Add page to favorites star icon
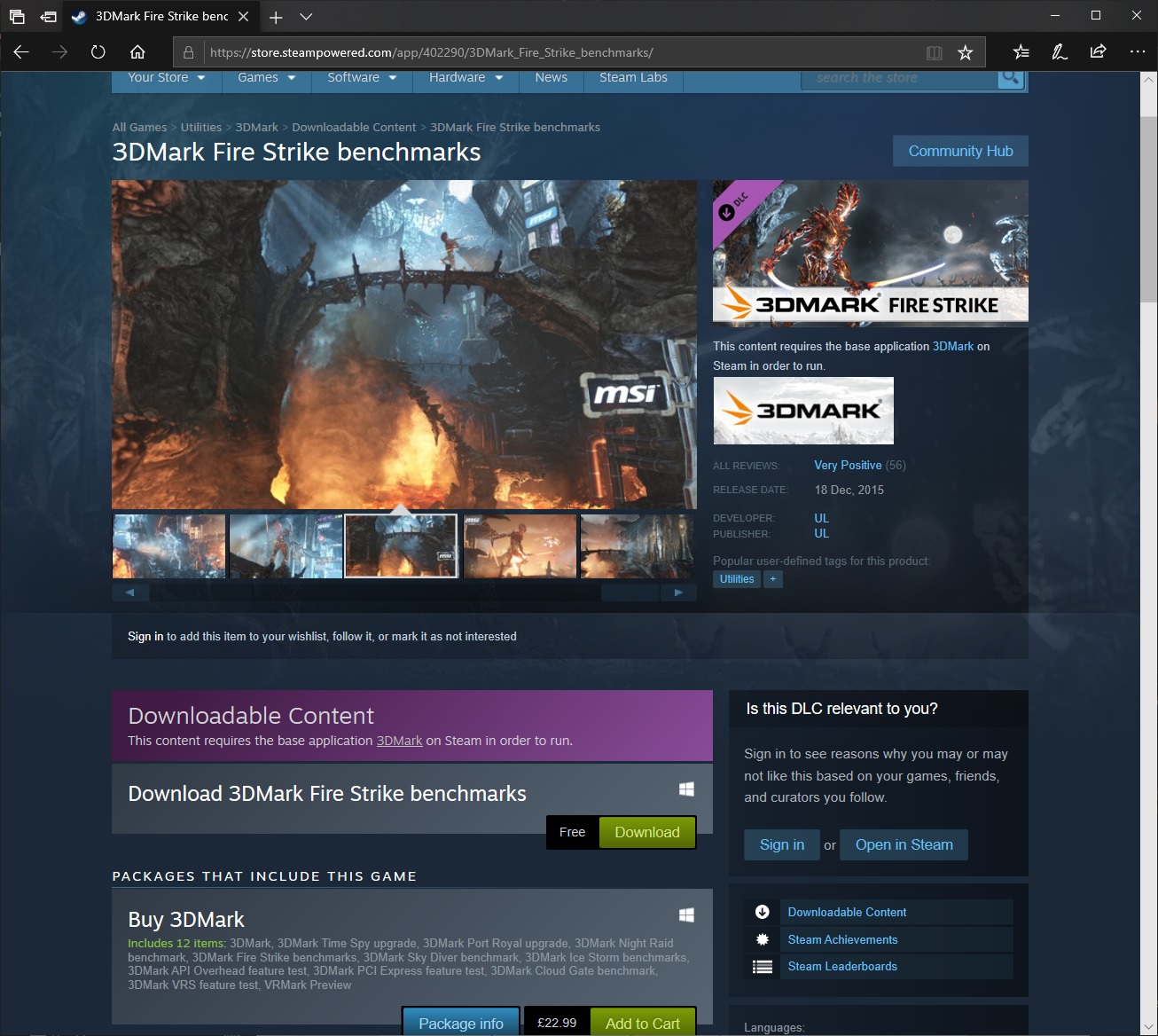 965,53
